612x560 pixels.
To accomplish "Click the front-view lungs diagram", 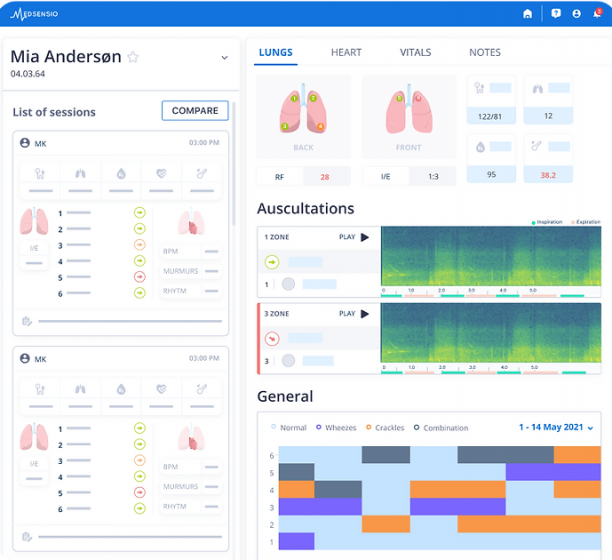I will click(407, 112).
